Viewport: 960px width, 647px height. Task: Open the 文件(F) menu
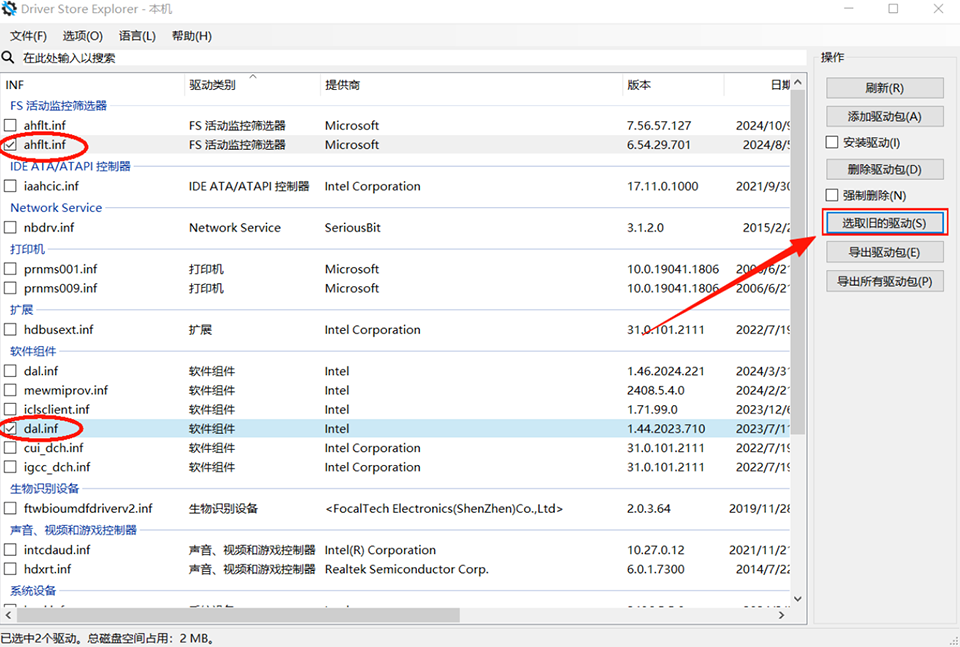coord(28,36)
